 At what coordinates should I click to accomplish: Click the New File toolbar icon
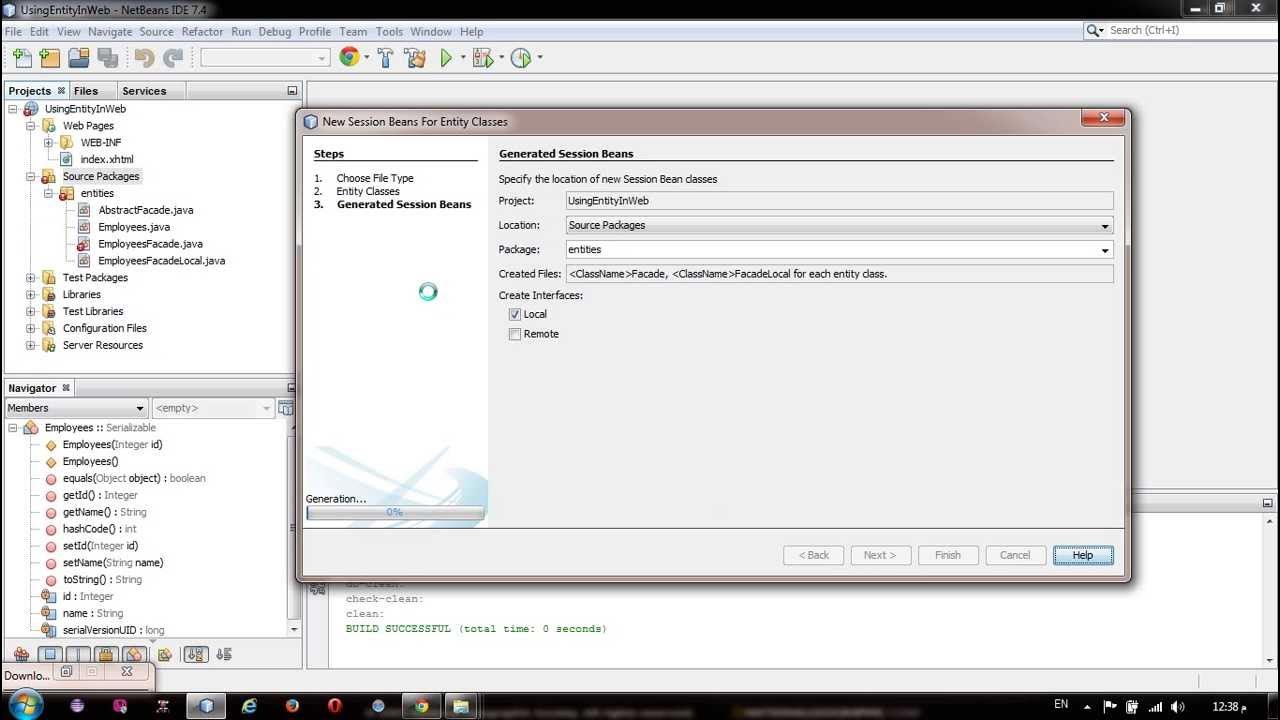pos(21,58)
